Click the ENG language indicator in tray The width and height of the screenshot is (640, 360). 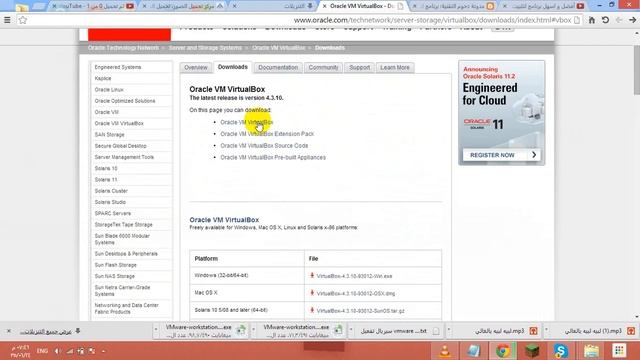tap(42, 351)
